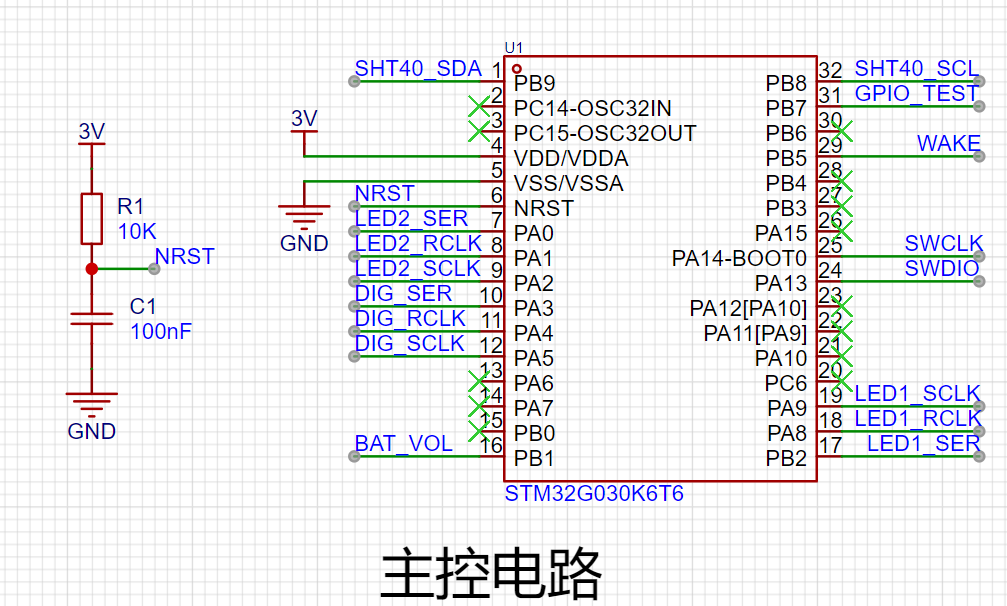Select the DIG_SCLK net label
The height and width of the screenshot is (606, 1007).
410,344
